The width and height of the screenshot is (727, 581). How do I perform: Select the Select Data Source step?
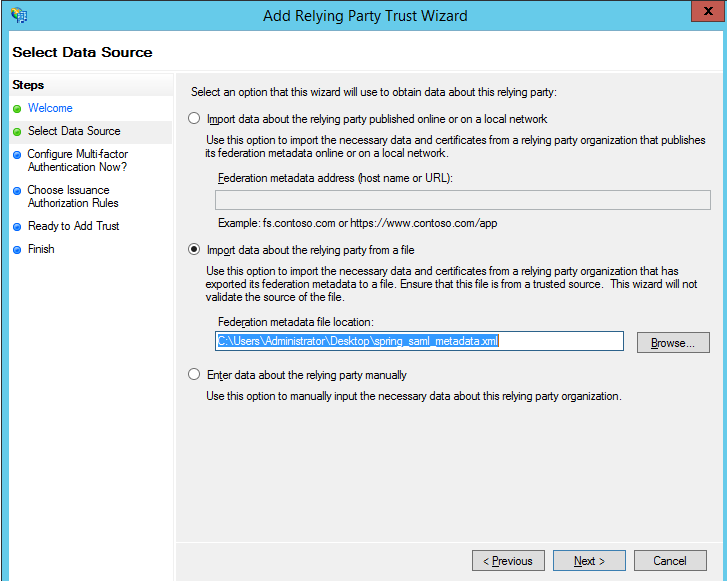[x=74, y=131]
